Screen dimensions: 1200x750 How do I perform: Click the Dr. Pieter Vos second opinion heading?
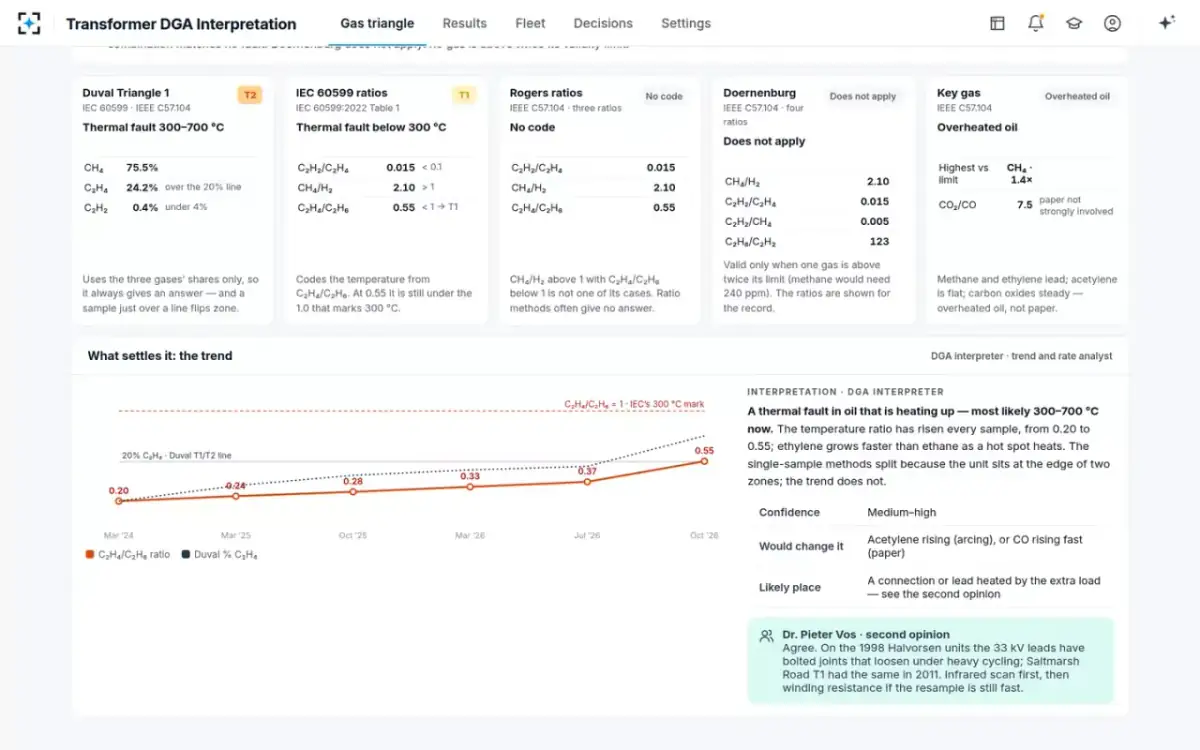pos(866,635)
